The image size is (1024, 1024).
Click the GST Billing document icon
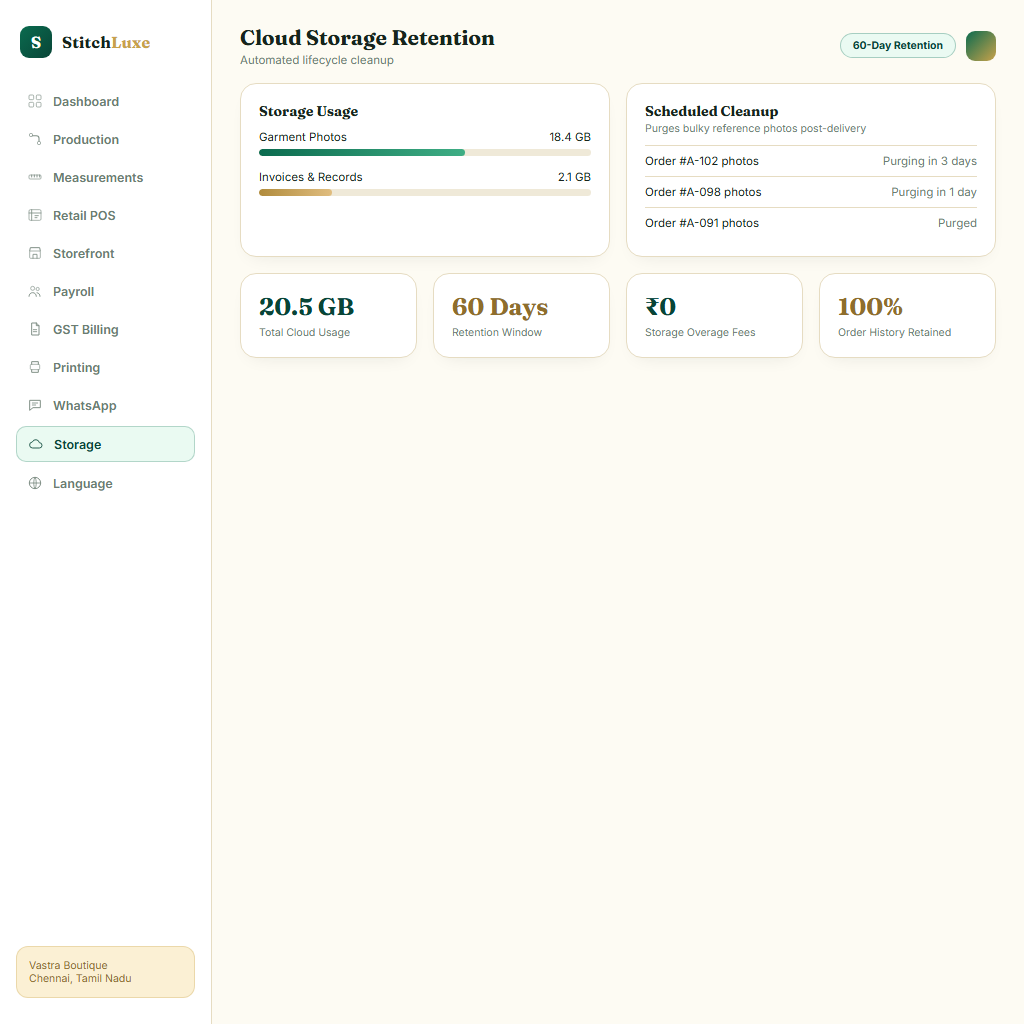35,329
